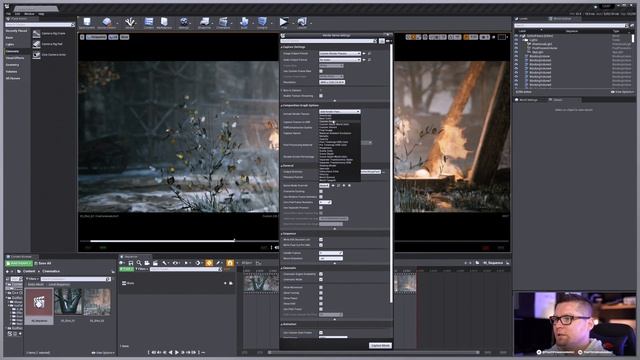Open the Content browser toolbar icon
The height and width of the screenshot is (360, 640).
pyautogui.click(x=149, y=22)
